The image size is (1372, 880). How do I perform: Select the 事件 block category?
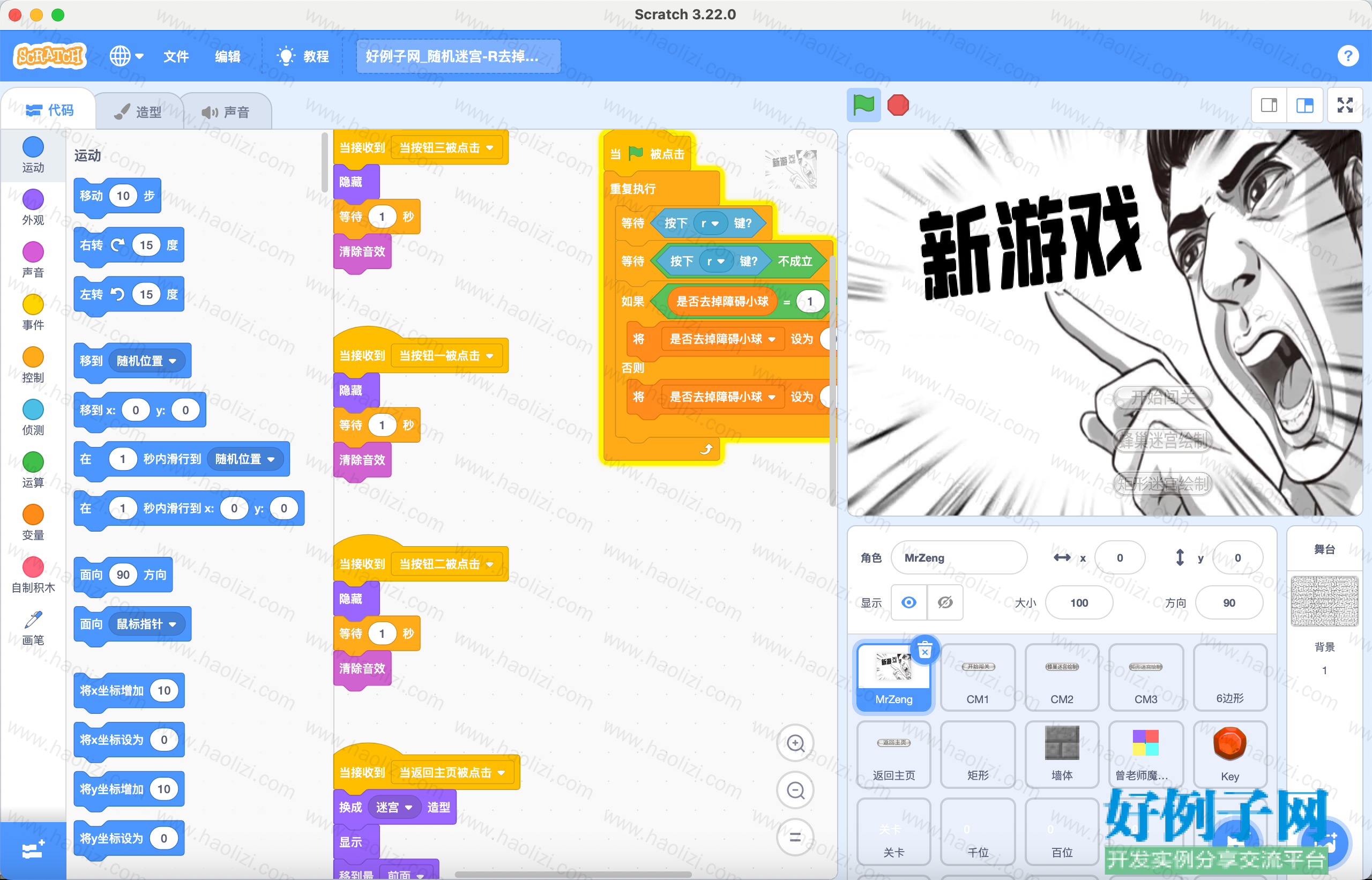coord(33,312)
